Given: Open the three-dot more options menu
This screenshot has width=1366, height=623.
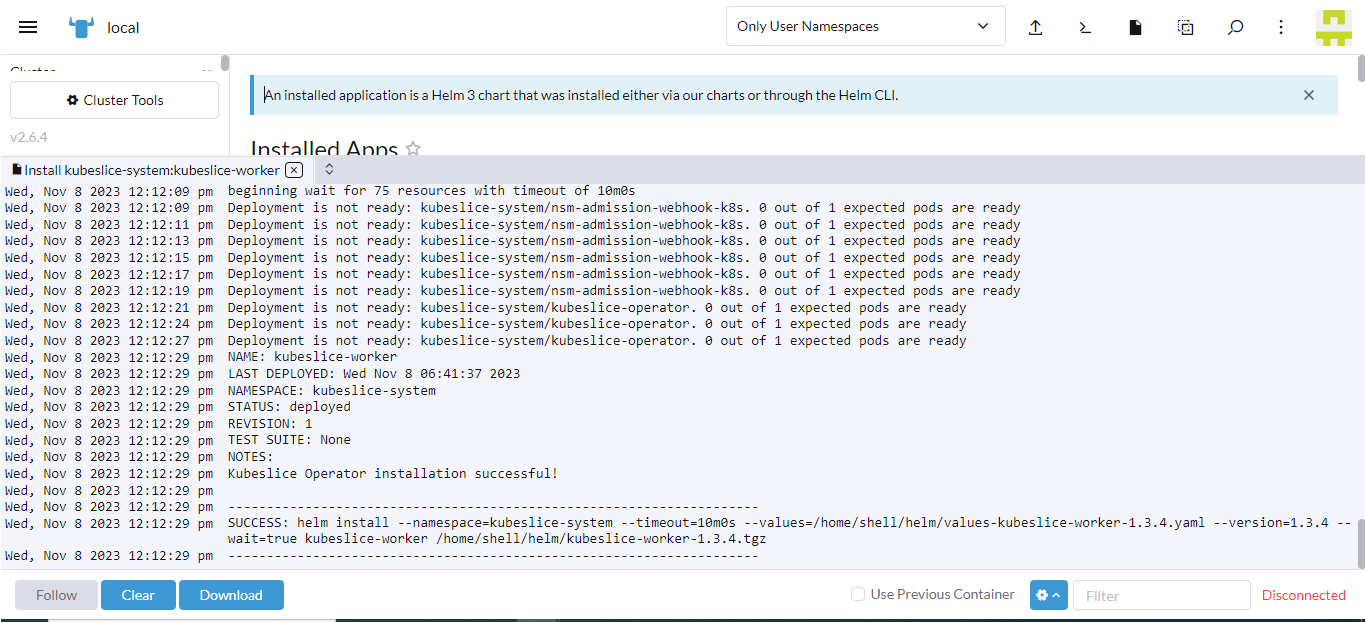Looking at the screenshot, I should click(x=1281, y=27).
